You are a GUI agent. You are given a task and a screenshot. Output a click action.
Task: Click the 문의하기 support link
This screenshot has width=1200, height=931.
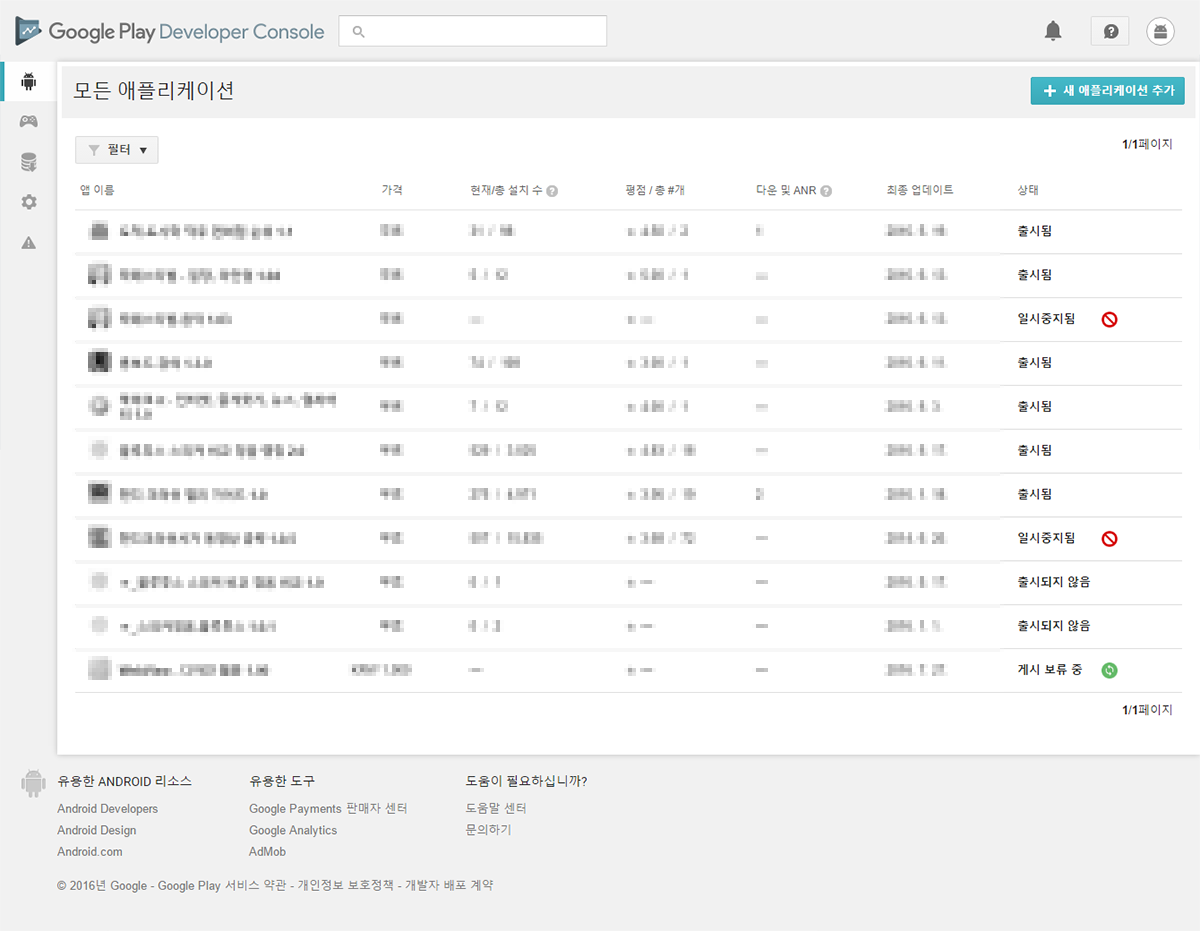487,830
